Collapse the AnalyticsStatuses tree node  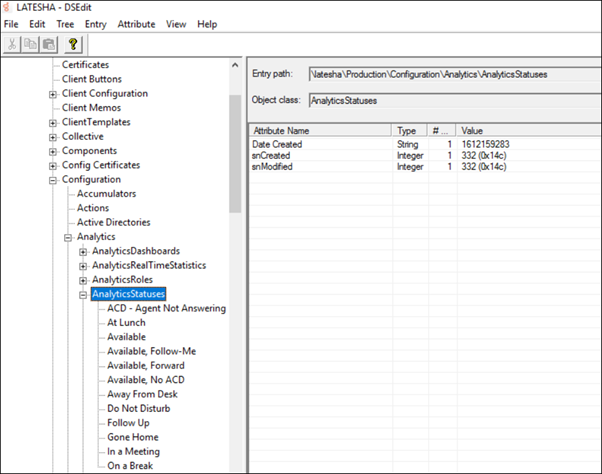pos(83,294)
